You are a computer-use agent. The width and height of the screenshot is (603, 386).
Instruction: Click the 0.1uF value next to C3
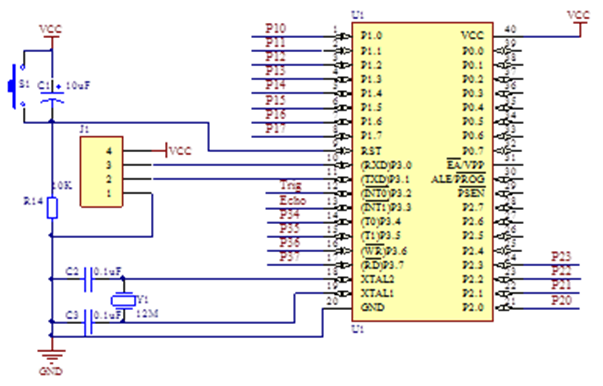[x=108, y=315]
